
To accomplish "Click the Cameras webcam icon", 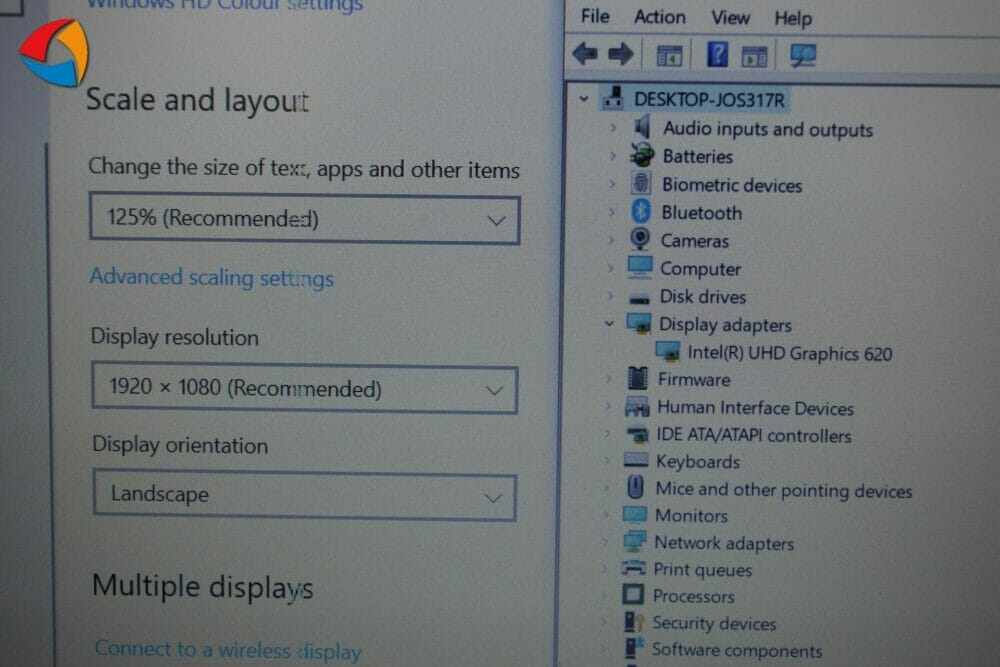I will [x=640, y=240].
